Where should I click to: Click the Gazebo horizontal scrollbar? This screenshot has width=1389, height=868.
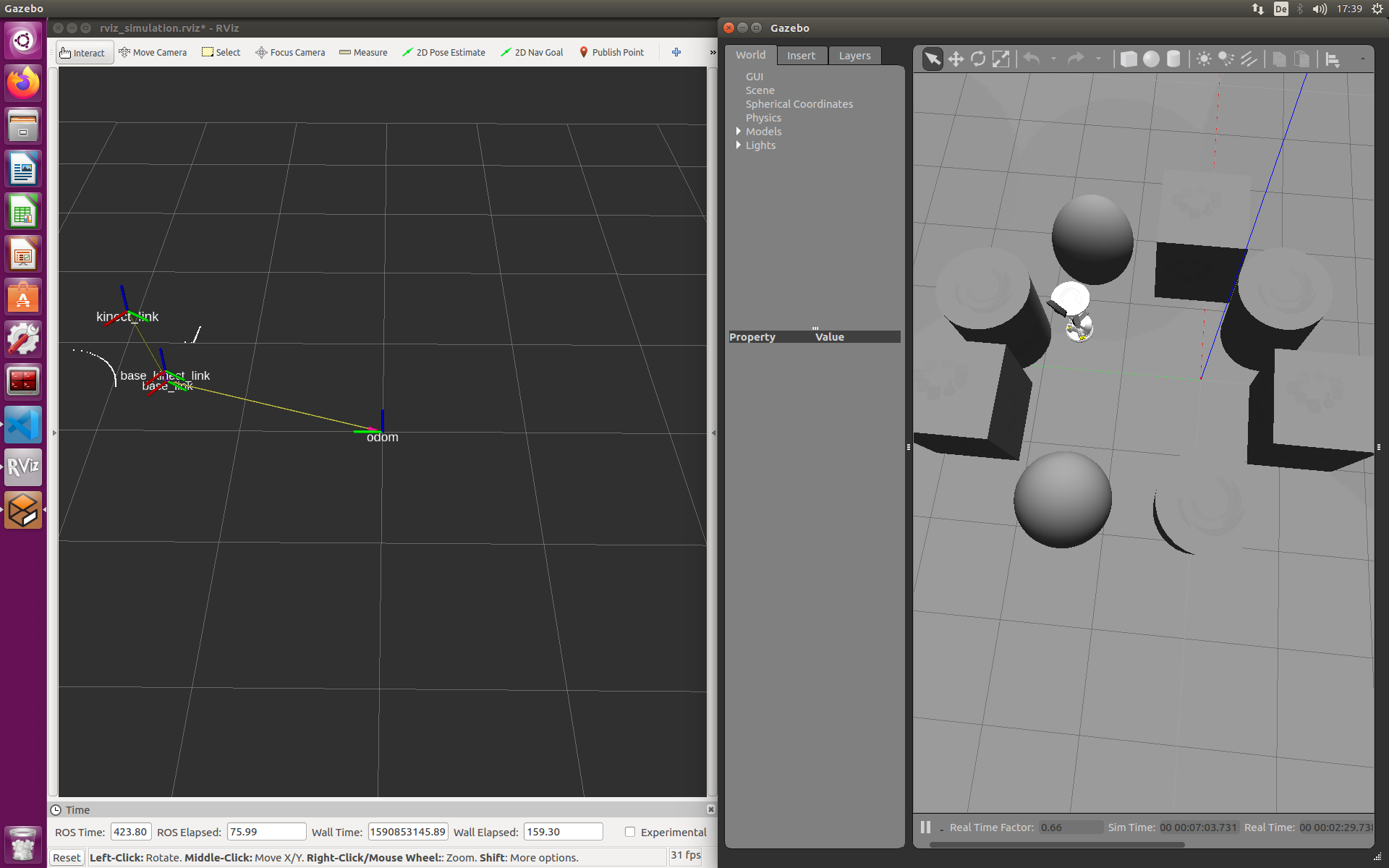coord(1057,844)
